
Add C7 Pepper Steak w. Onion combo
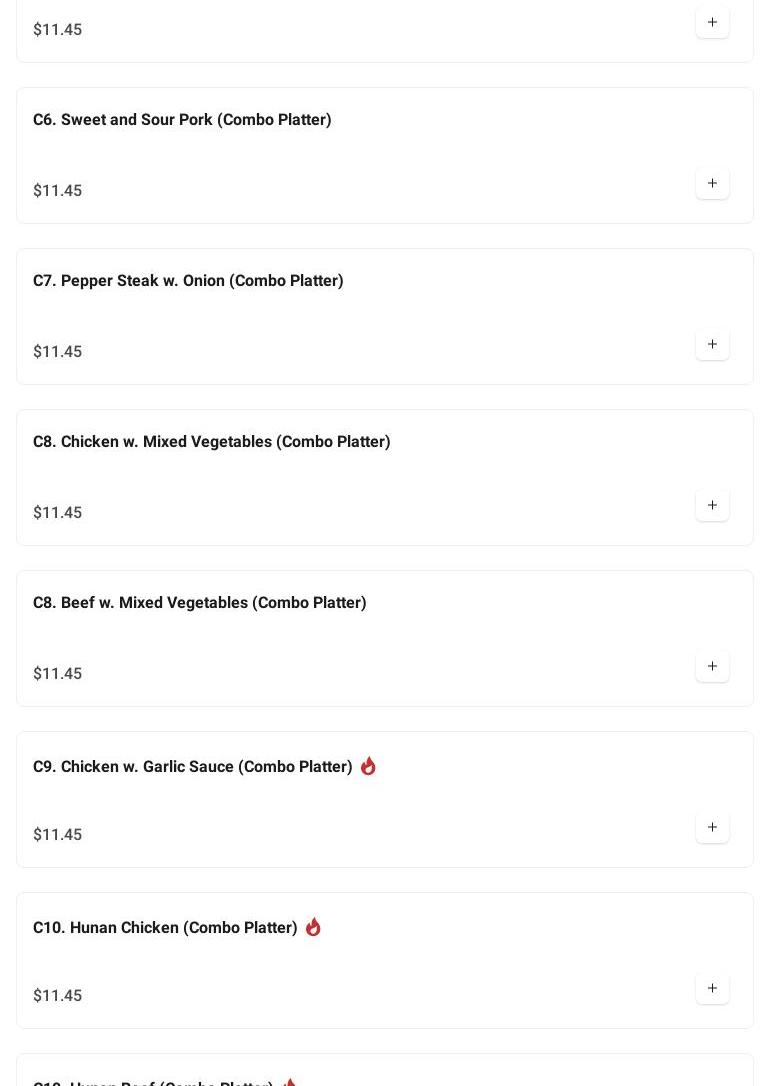pyautogui.click(x=712, y=345)
